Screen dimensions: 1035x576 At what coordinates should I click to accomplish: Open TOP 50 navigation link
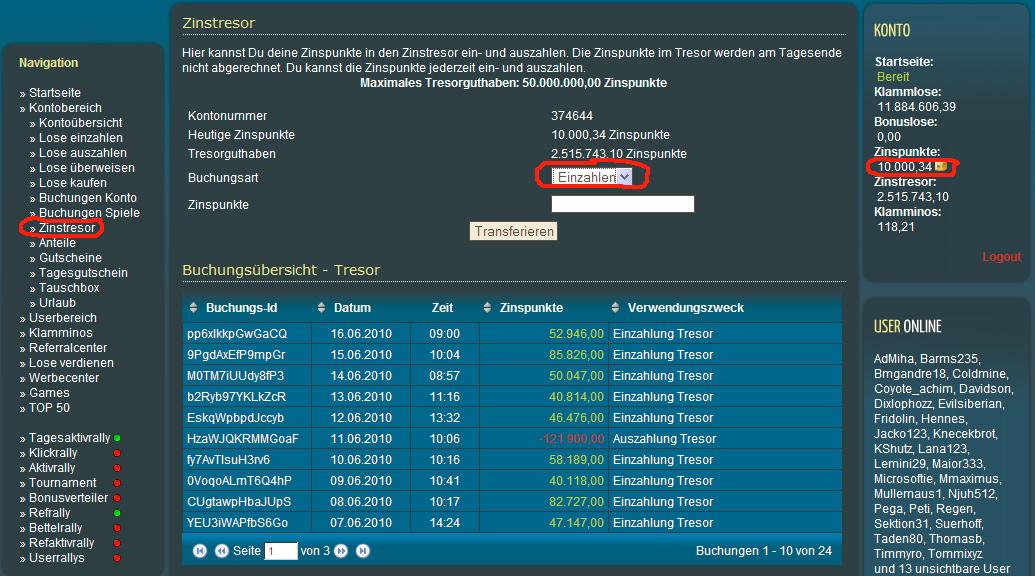tap(49, 408)
